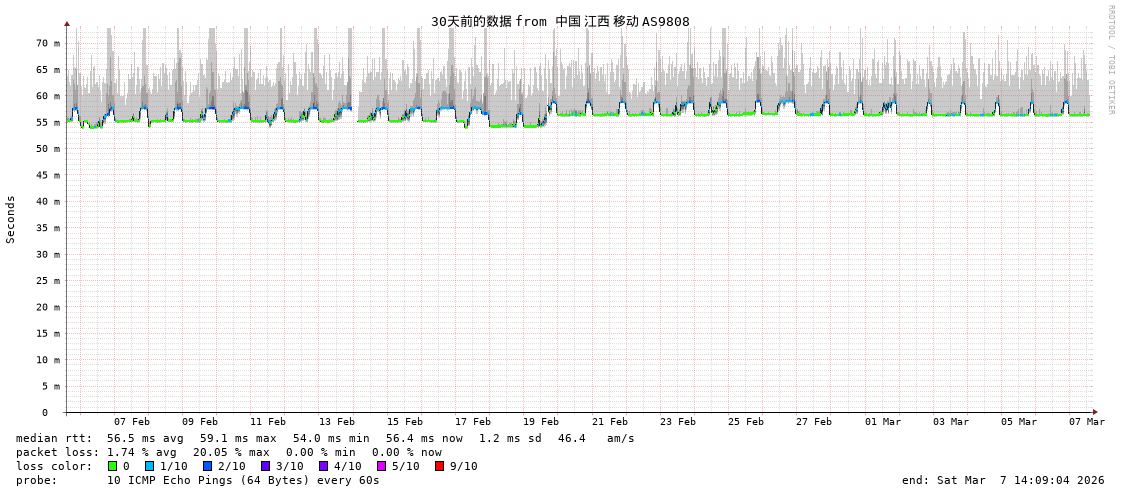
Task: Click the x-axis arrowhead at right end
Action: [x=1095, y=412]
